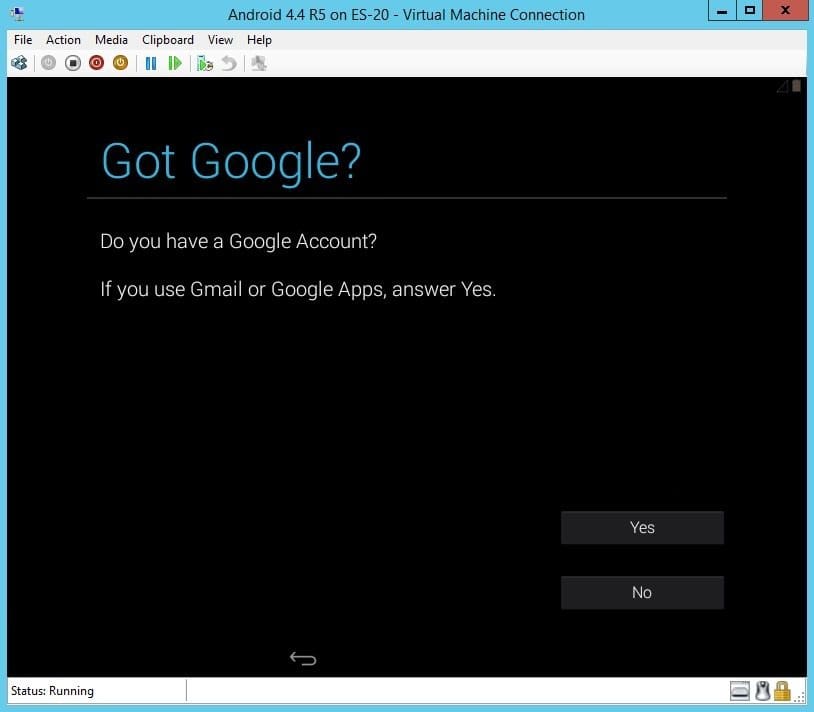
Task: Maximize the Virtual Machine Connection window
Action: [750, 10]
